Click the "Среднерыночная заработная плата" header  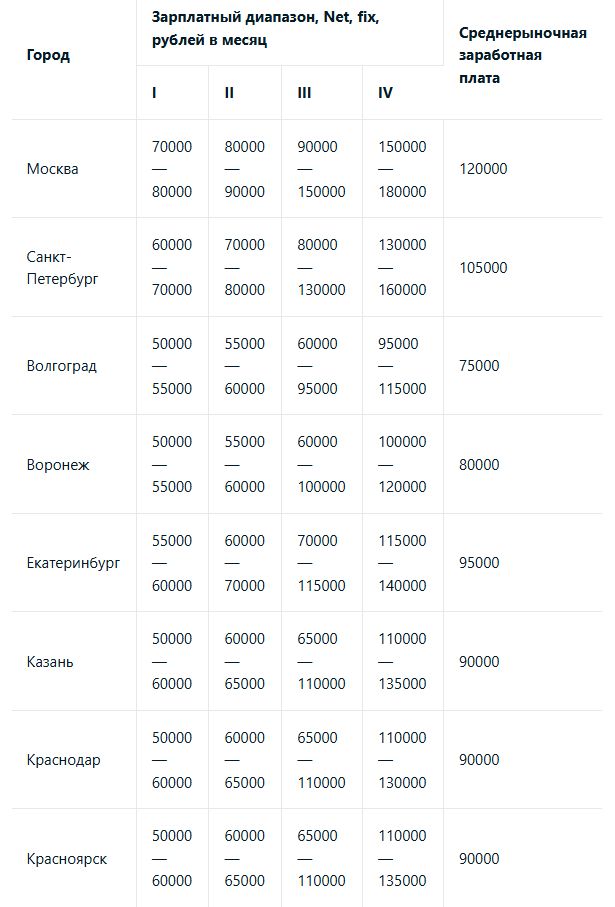click(x=522, y=55)
